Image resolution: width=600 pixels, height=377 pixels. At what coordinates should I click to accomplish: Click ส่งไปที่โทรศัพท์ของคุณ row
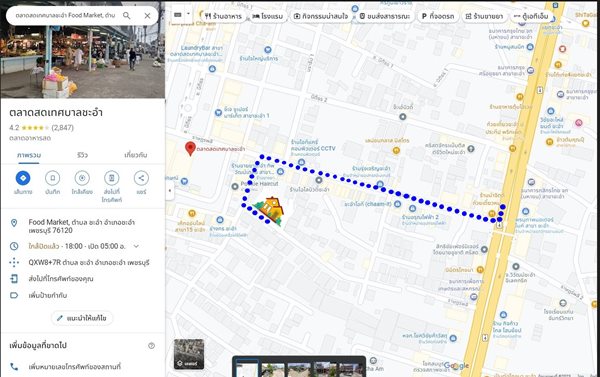pyautogui.click(x=83, y=279)
